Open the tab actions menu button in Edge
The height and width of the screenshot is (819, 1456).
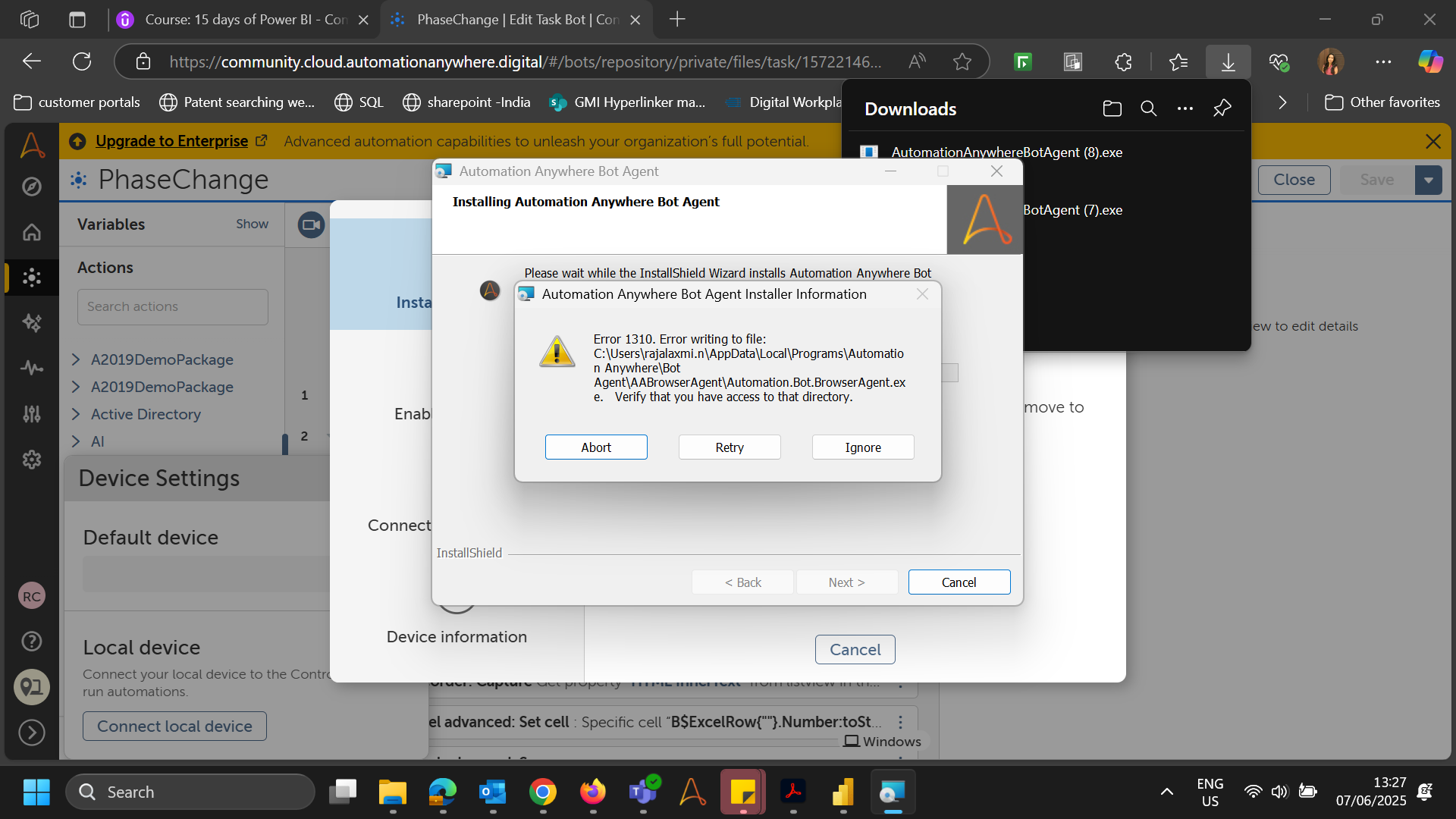77,20
